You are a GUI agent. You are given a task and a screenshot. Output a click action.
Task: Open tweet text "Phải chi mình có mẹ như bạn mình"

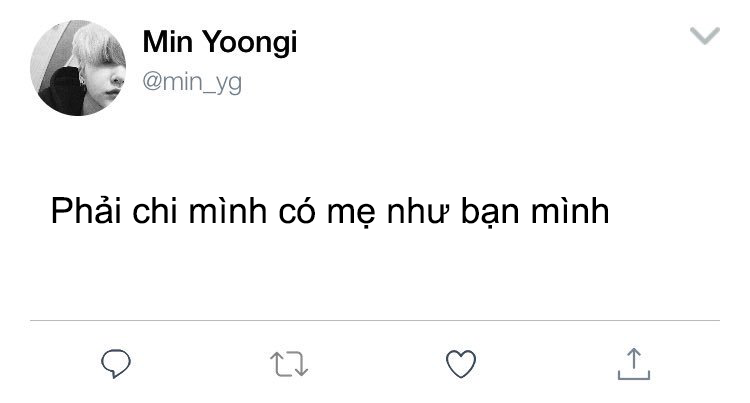[330, 213]
